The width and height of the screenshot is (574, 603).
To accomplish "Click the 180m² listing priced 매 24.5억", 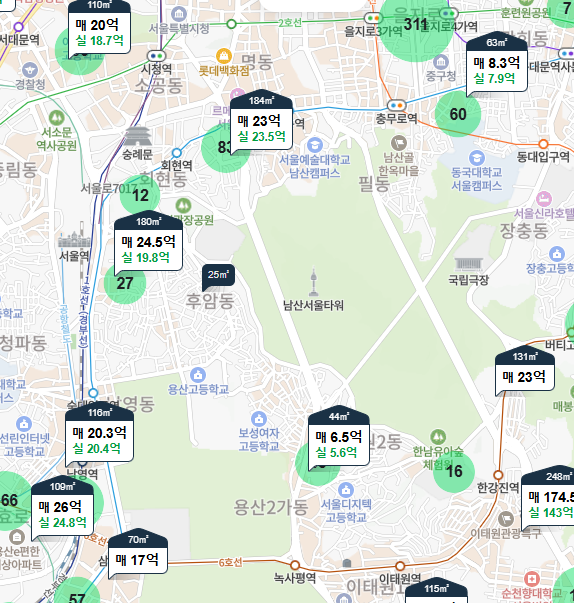I will pos(148,242).
